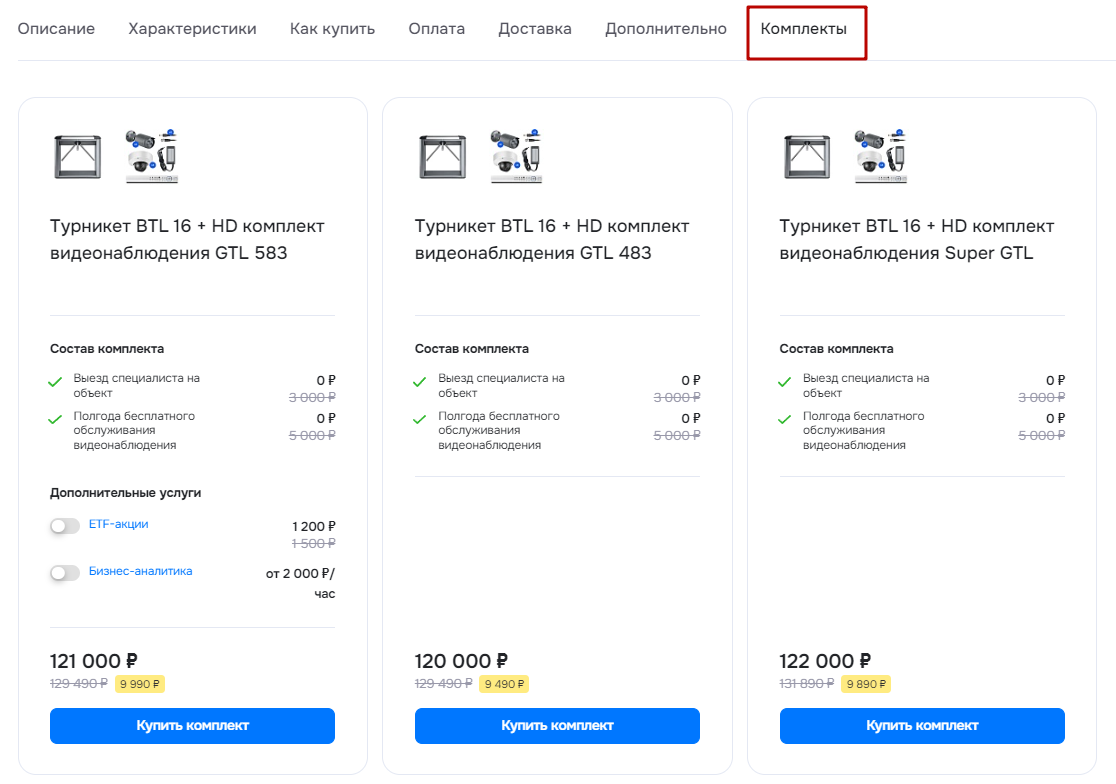Viewport: 1116px width, 784px height.
Task: Open the Дополнительно tab
Action: point(665,29)
